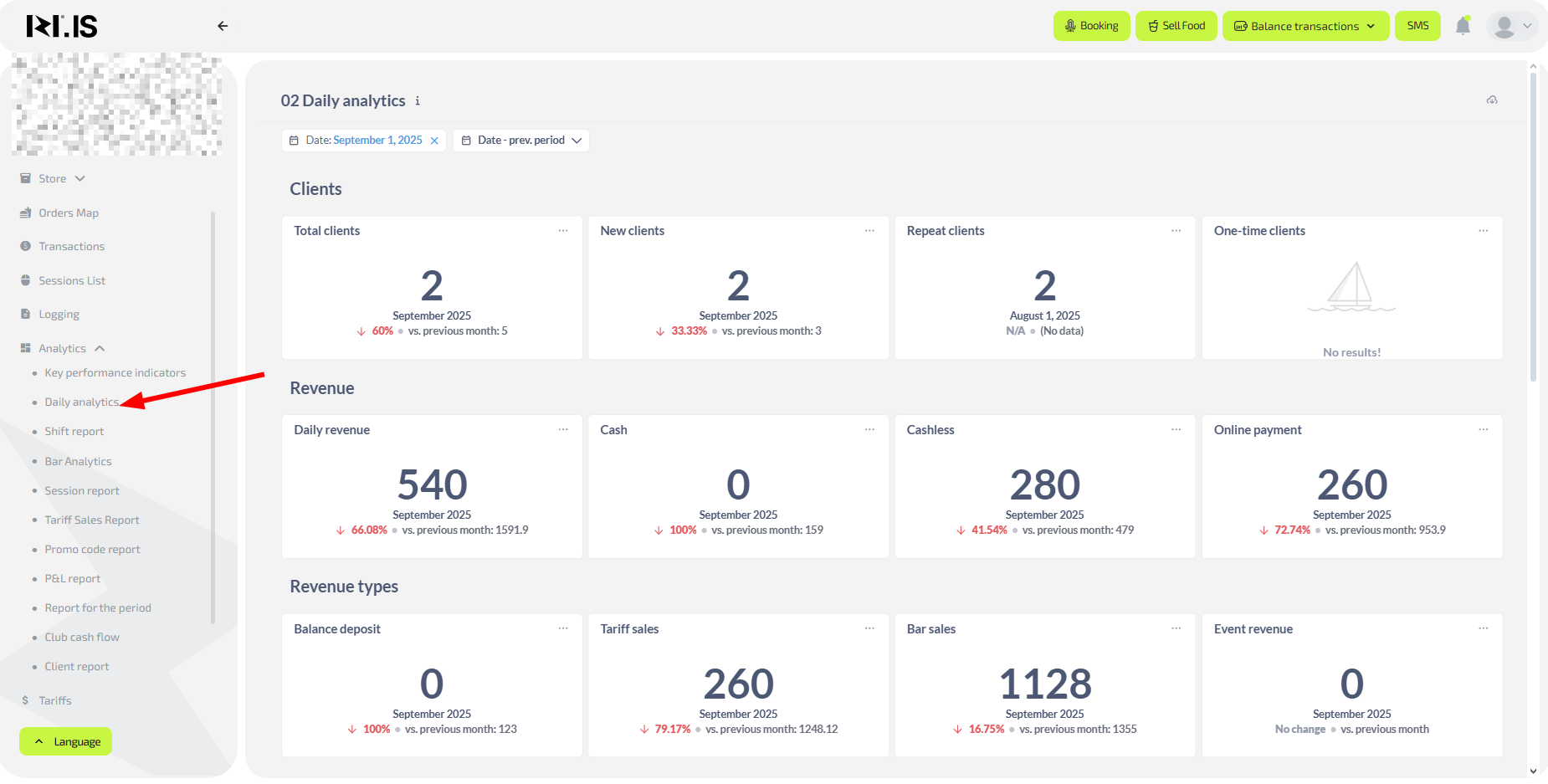
Task: Open the user profile avatar menu
Action: pyautogui.click(x=1511, y=26)
